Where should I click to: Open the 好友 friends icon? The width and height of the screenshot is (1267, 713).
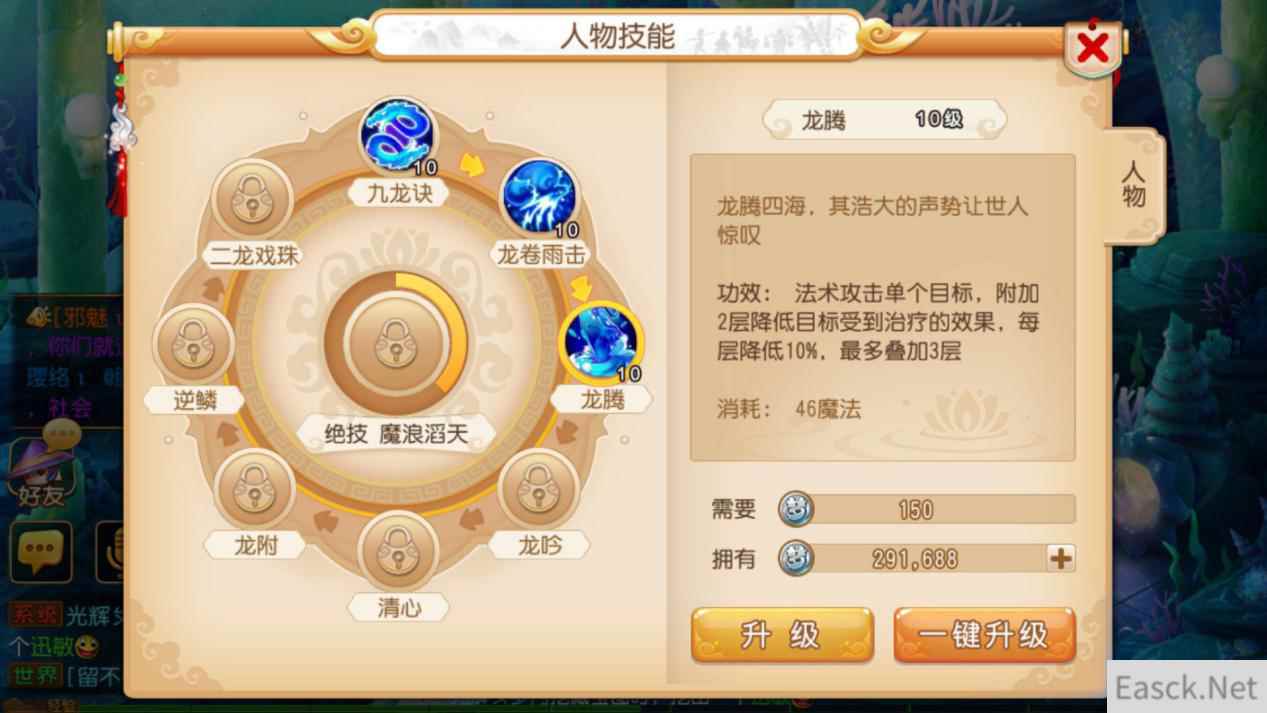[x=42, y=471]
